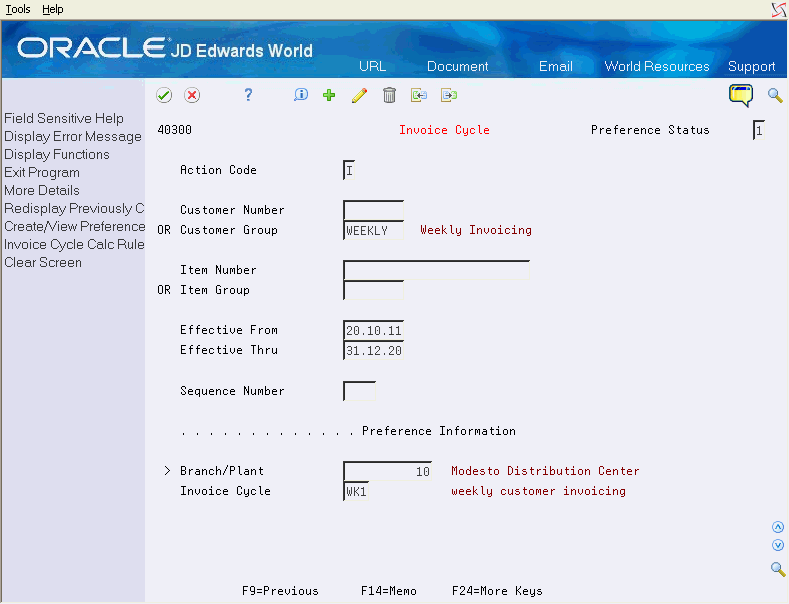Open the yellow chat bubble memo icon
The image size is (789, 604).
[x=741, y=95]
